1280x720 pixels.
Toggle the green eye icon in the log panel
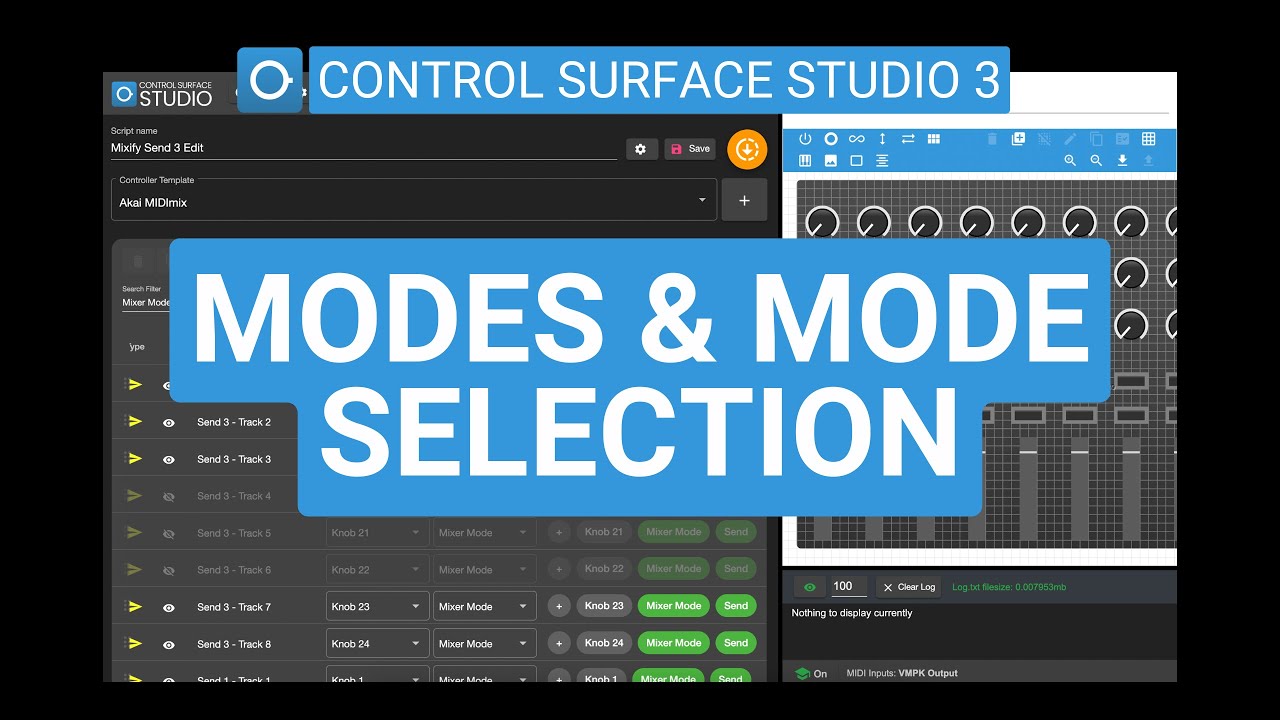[810, 587]
